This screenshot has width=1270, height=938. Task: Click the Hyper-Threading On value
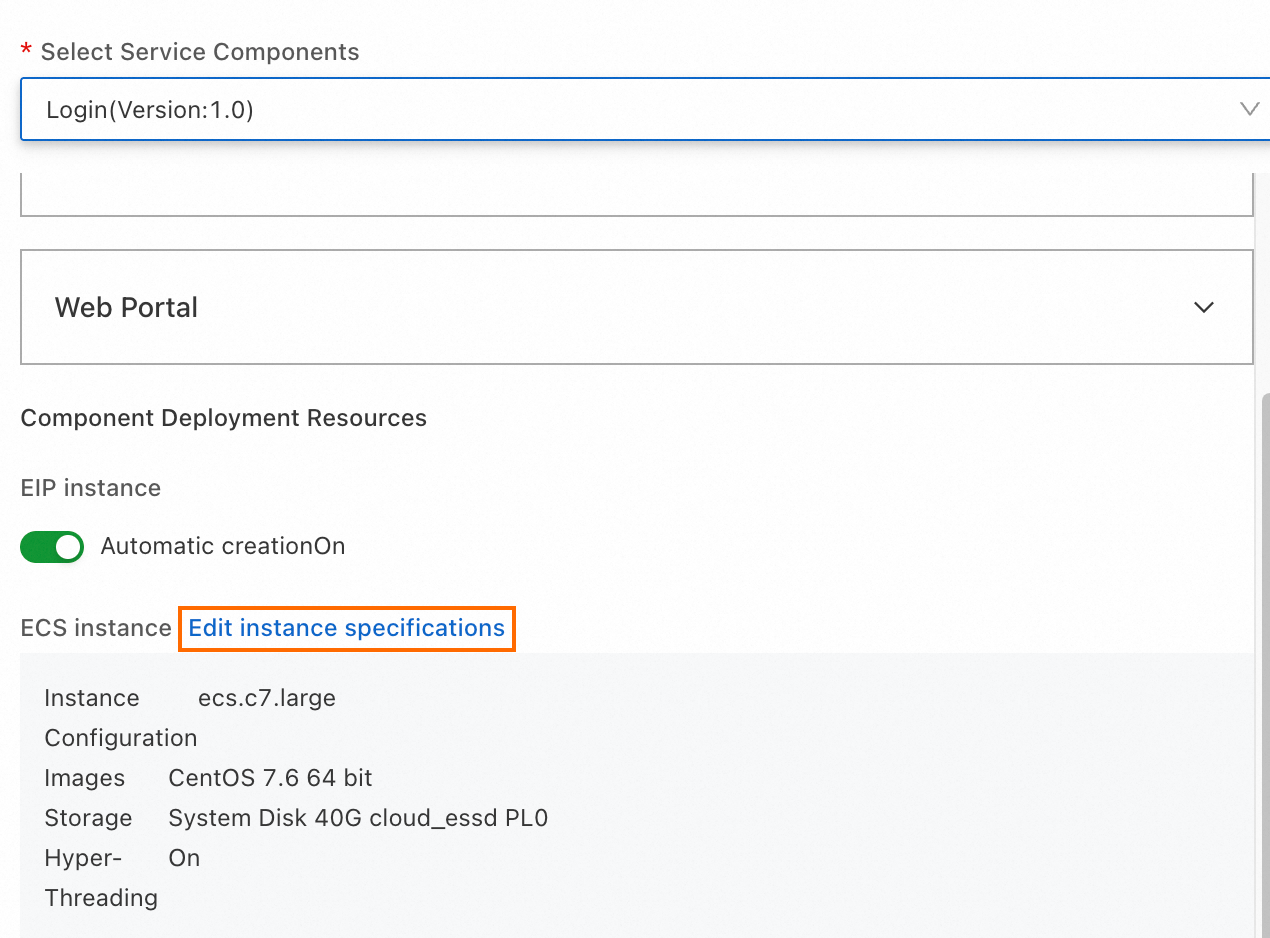[184, 858]
